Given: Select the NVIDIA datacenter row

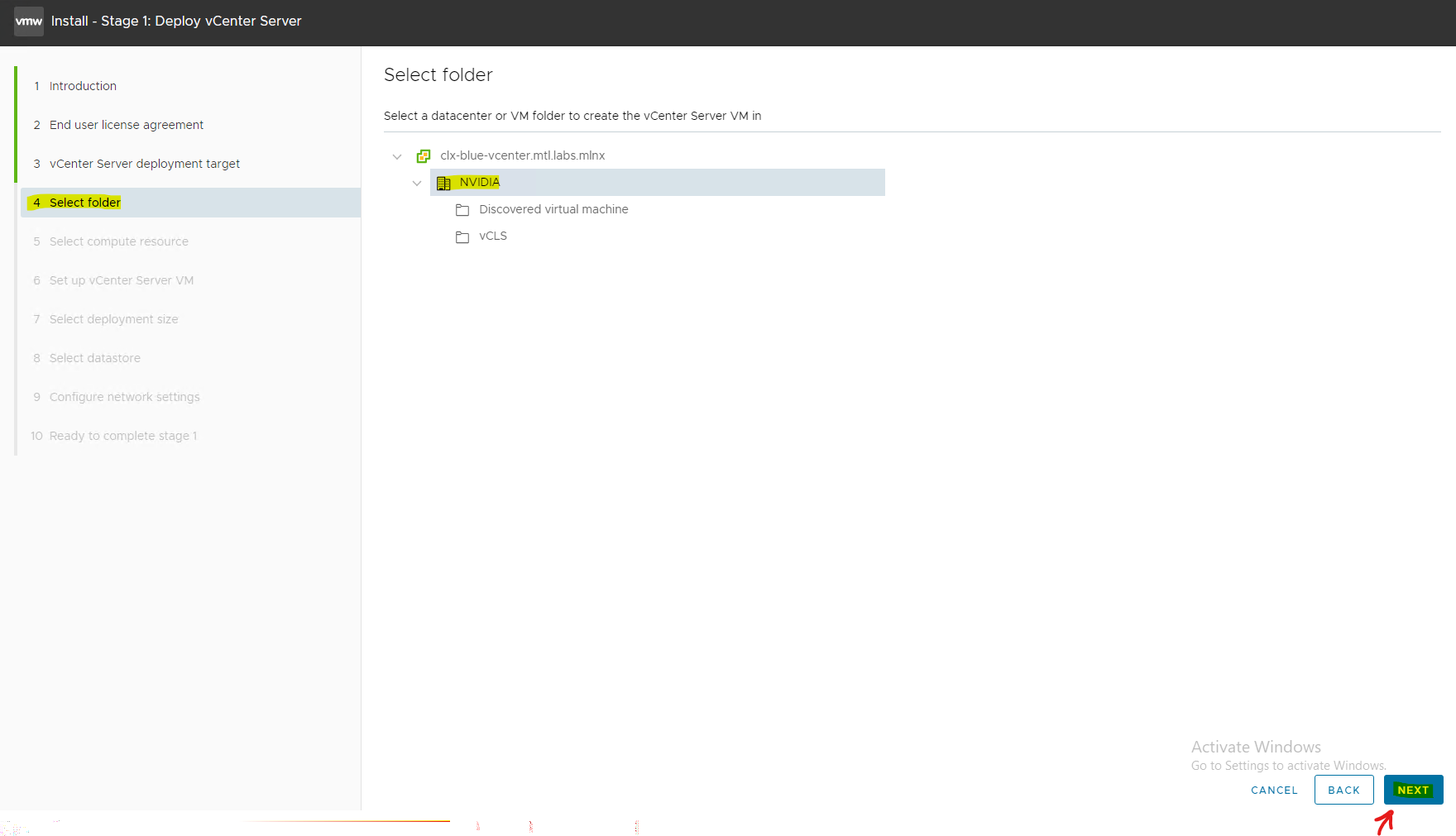Looking at the screenshot, I should [658, 182].
